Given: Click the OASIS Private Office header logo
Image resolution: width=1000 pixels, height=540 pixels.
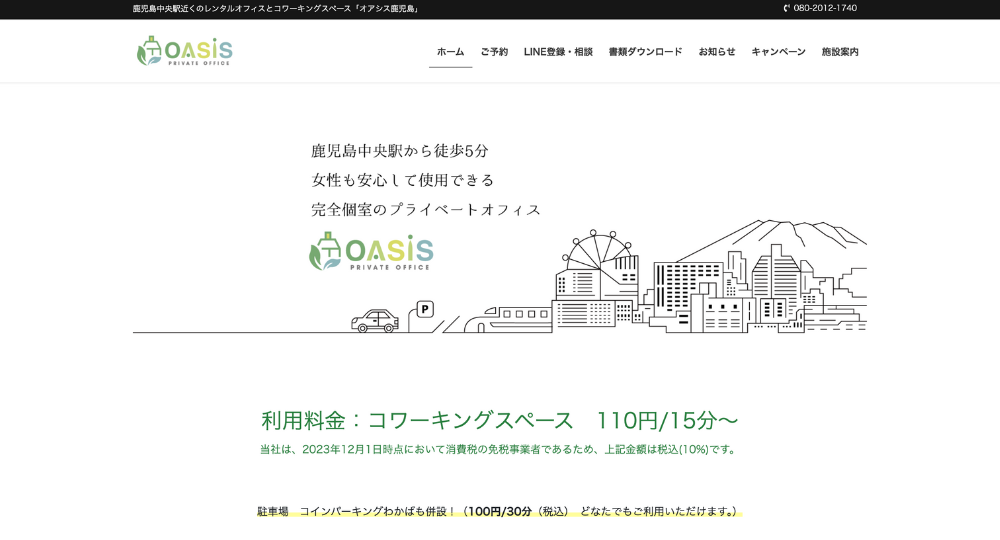Looking at the screenshot, I should [185, 51].
